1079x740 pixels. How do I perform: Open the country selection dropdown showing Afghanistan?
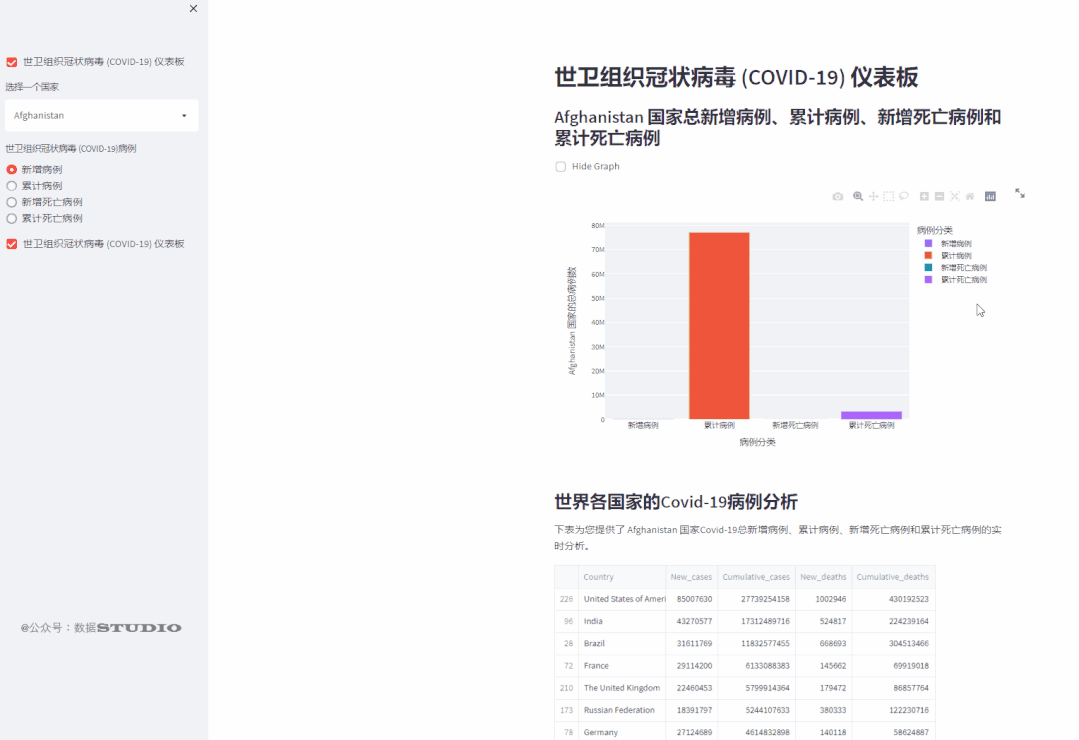click(x=101, y=115)
